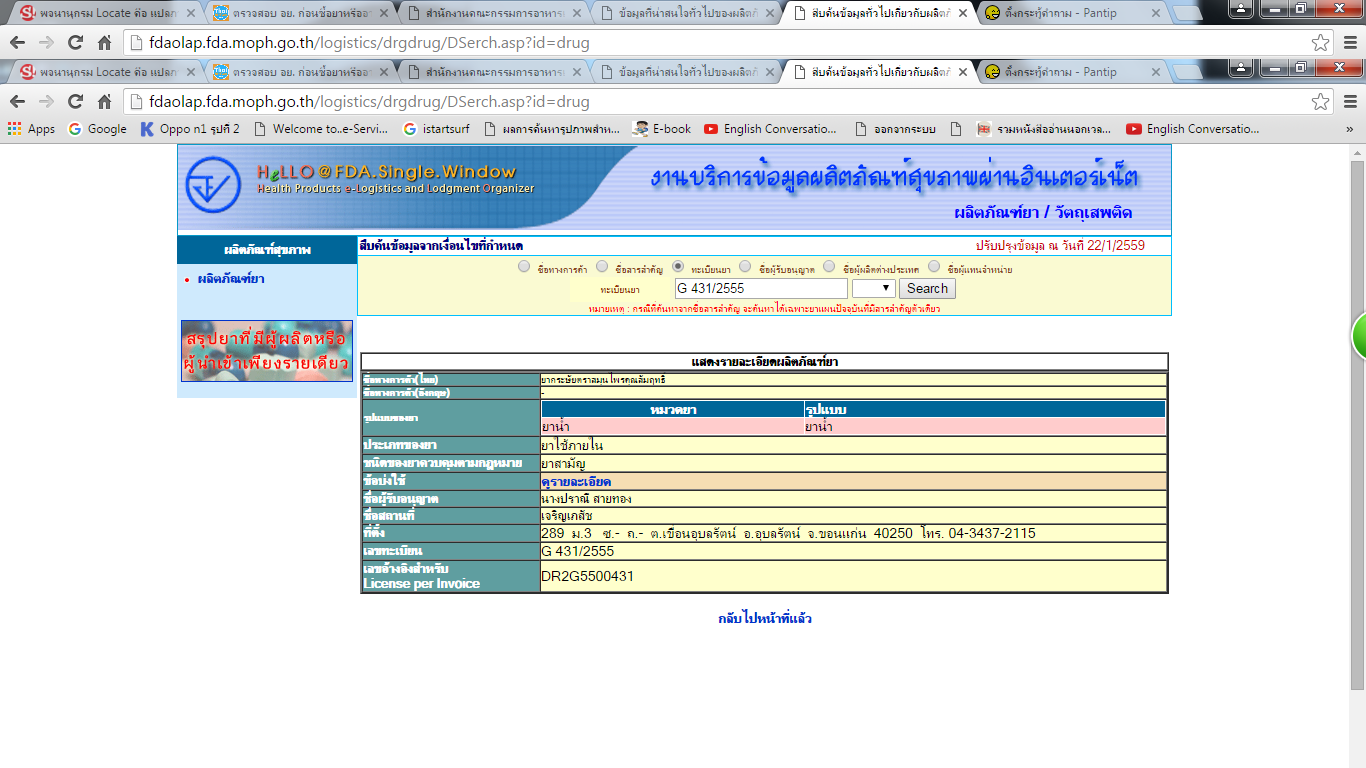Close the ข้อมูลที่น่าสนใจ tab in the lower strip

(x=770, y=72)
